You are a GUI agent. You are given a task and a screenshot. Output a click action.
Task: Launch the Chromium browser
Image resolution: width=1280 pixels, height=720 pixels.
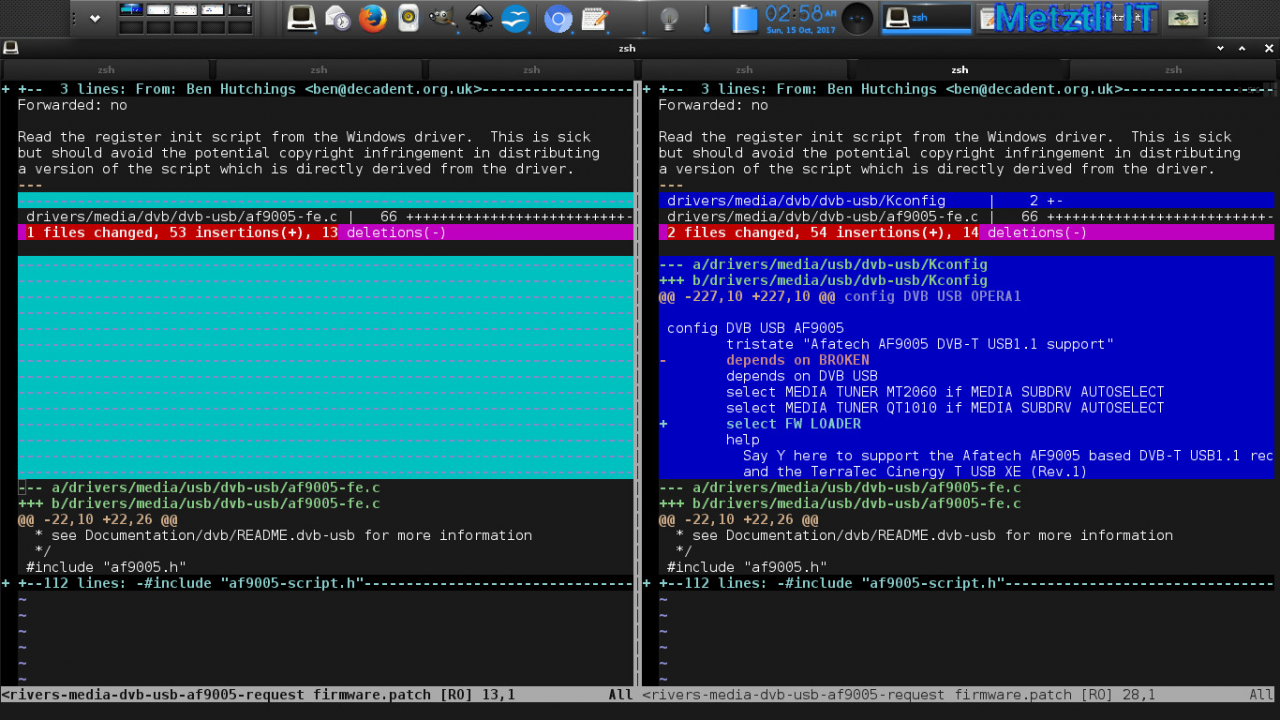click(558, 18)
